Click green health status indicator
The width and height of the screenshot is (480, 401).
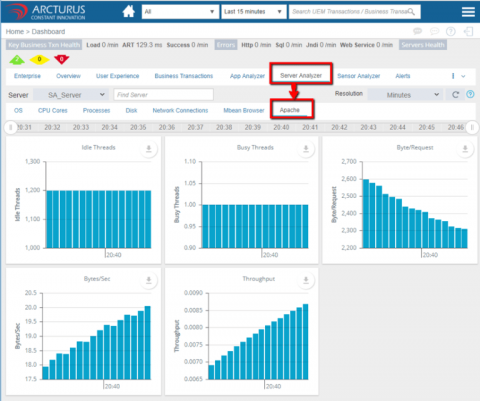click(x=17, y=60)
